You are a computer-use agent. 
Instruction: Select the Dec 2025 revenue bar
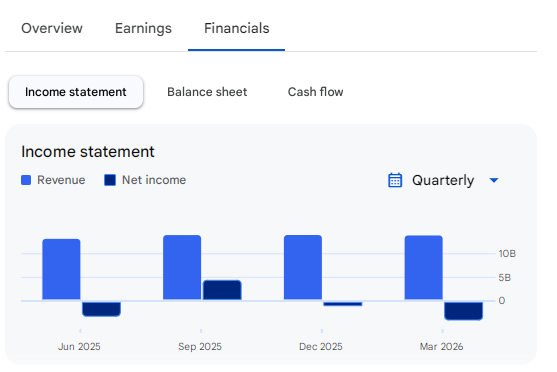coord(303,268)
